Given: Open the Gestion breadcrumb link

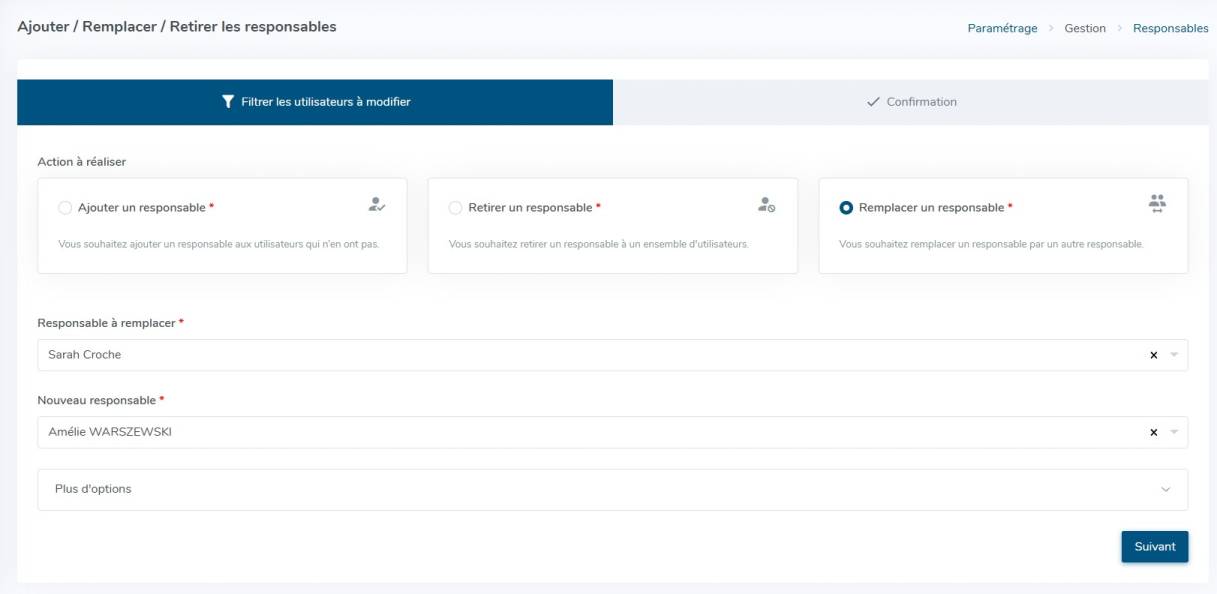Looking at the screenshot, I should [x=1085, y=28].
